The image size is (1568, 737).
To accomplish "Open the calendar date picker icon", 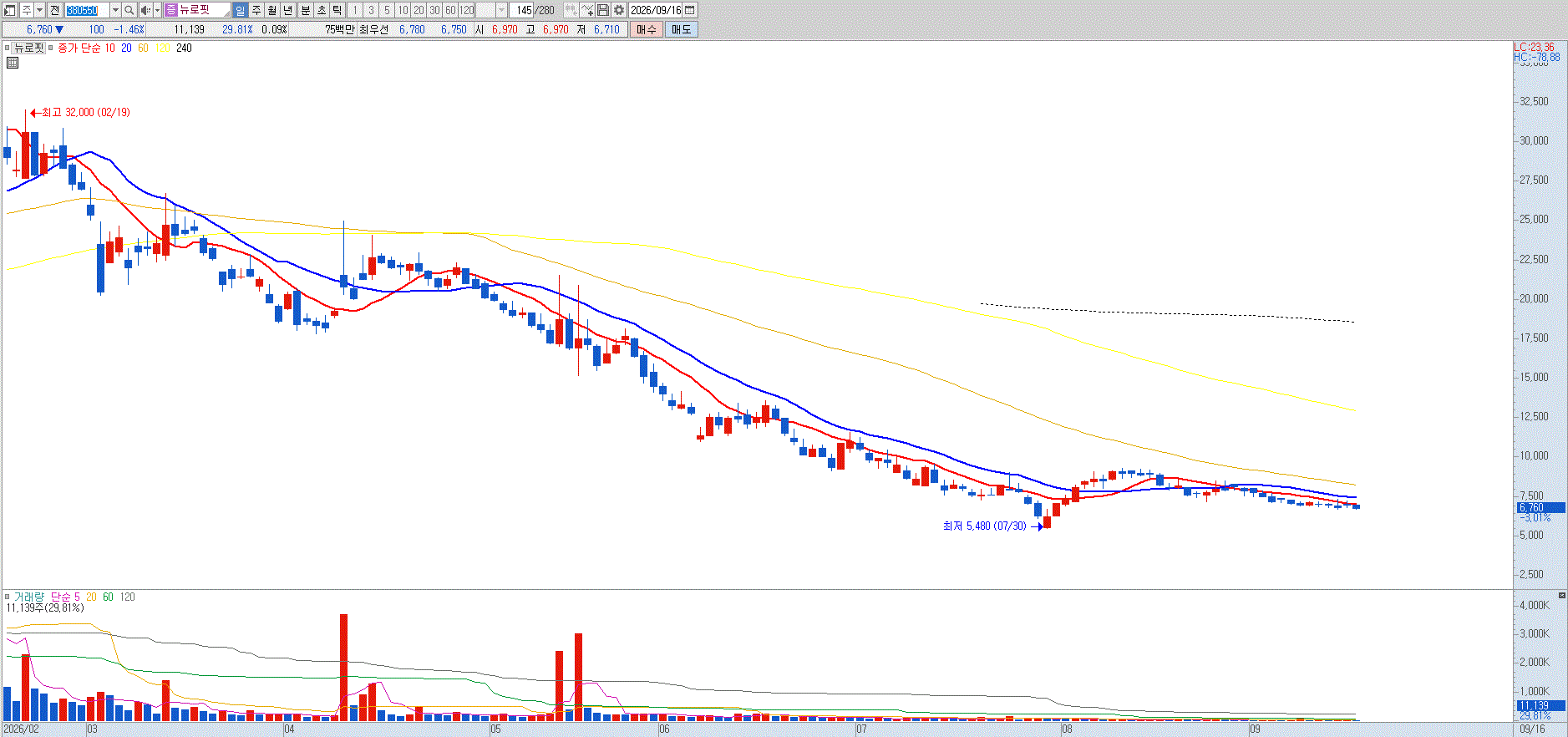I will tap(690, 10).
